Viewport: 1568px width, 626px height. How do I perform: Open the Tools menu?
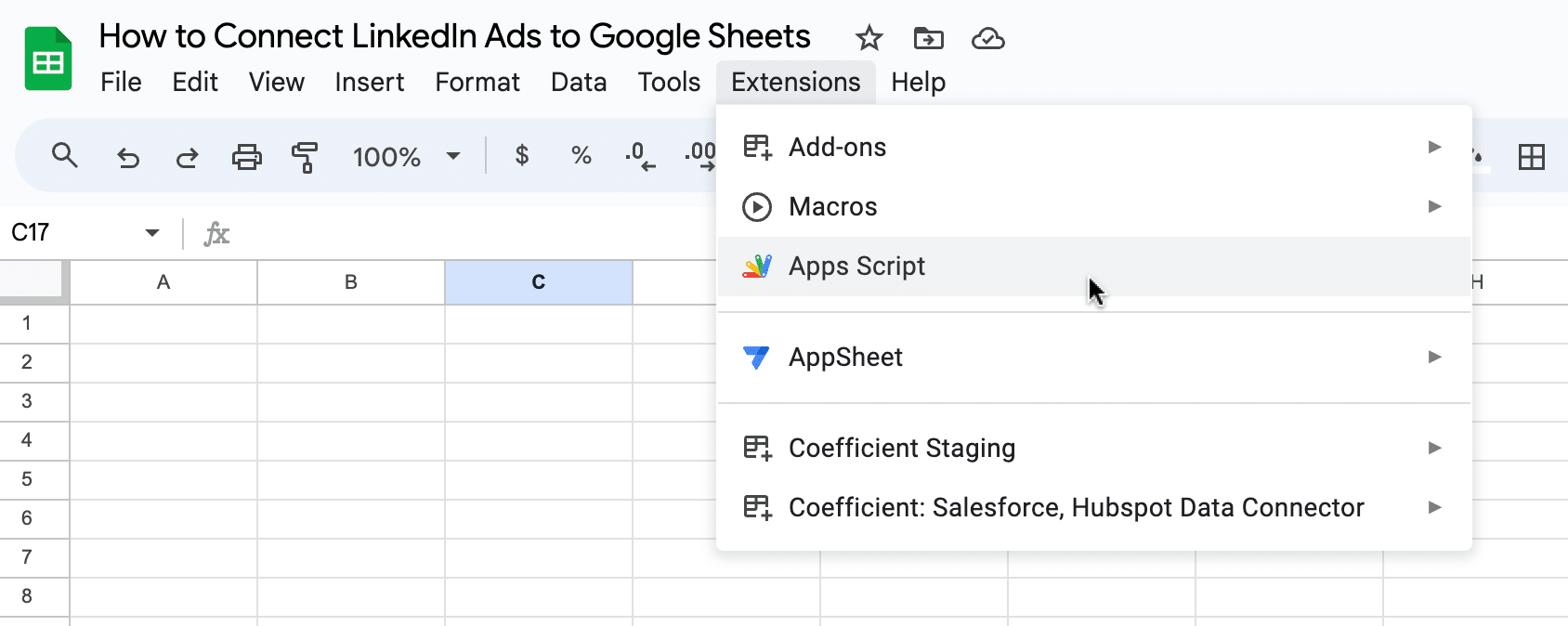point(669,82)
